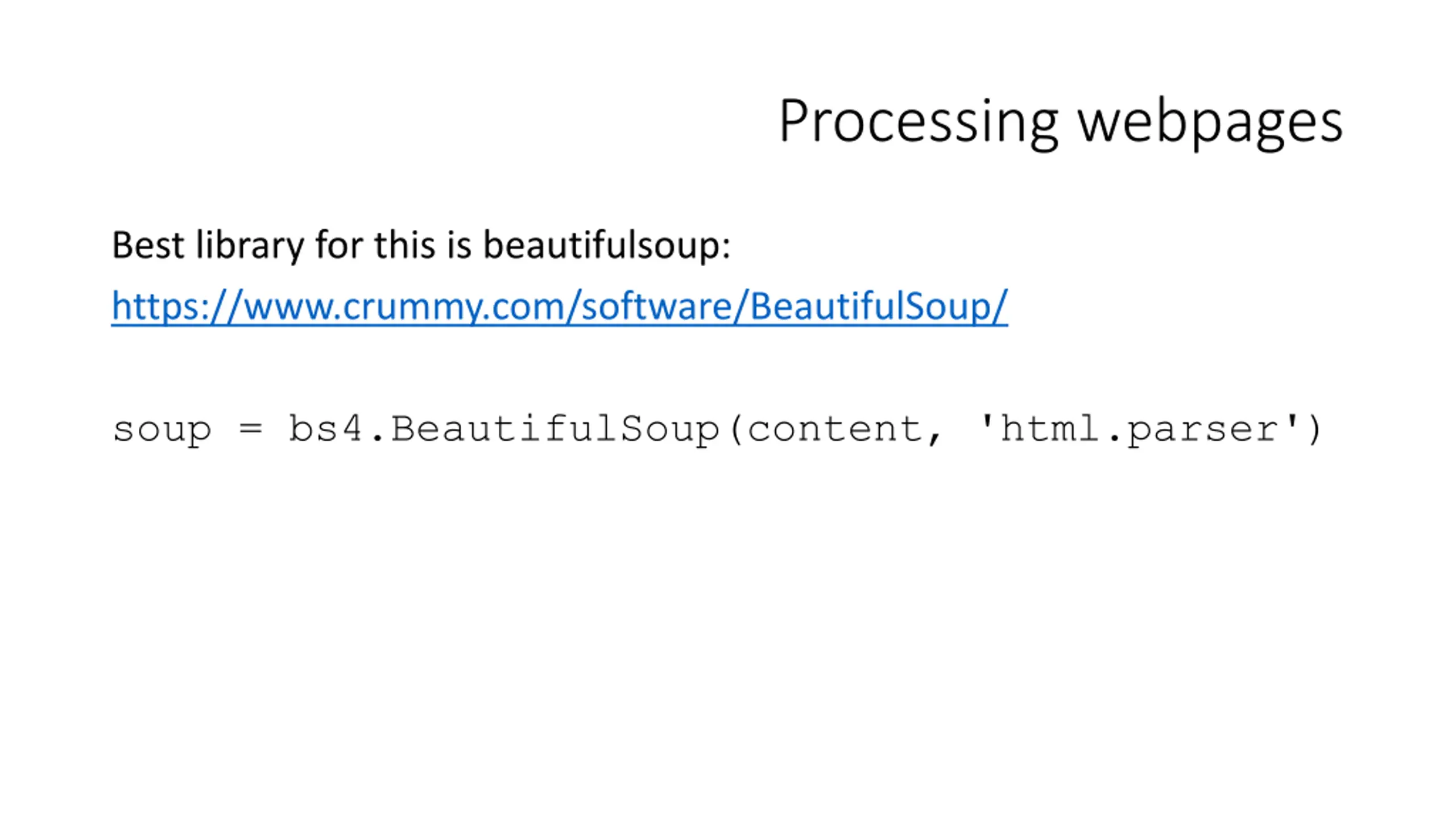Click the word "Best" in the body text

[148, 245]
